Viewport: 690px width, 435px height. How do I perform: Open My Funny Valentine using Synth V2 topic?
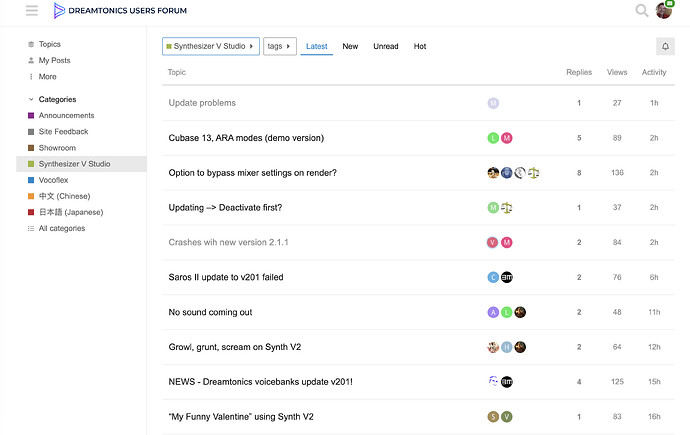pyautogui.click(x=241, y=417)
